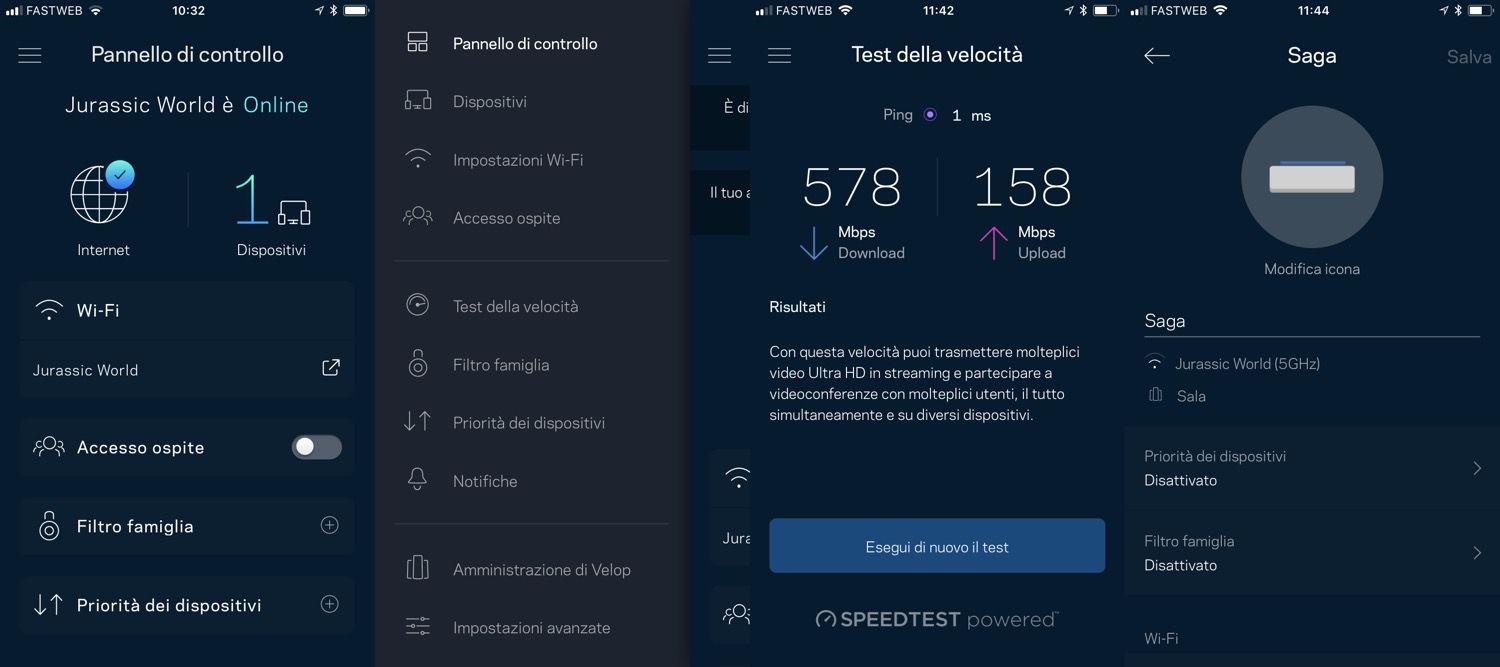The height and width of the screenshot is (667, 1500).
Task: Add Priorità dei dispositivi with plus icon
Action: [x=329, y=604]
